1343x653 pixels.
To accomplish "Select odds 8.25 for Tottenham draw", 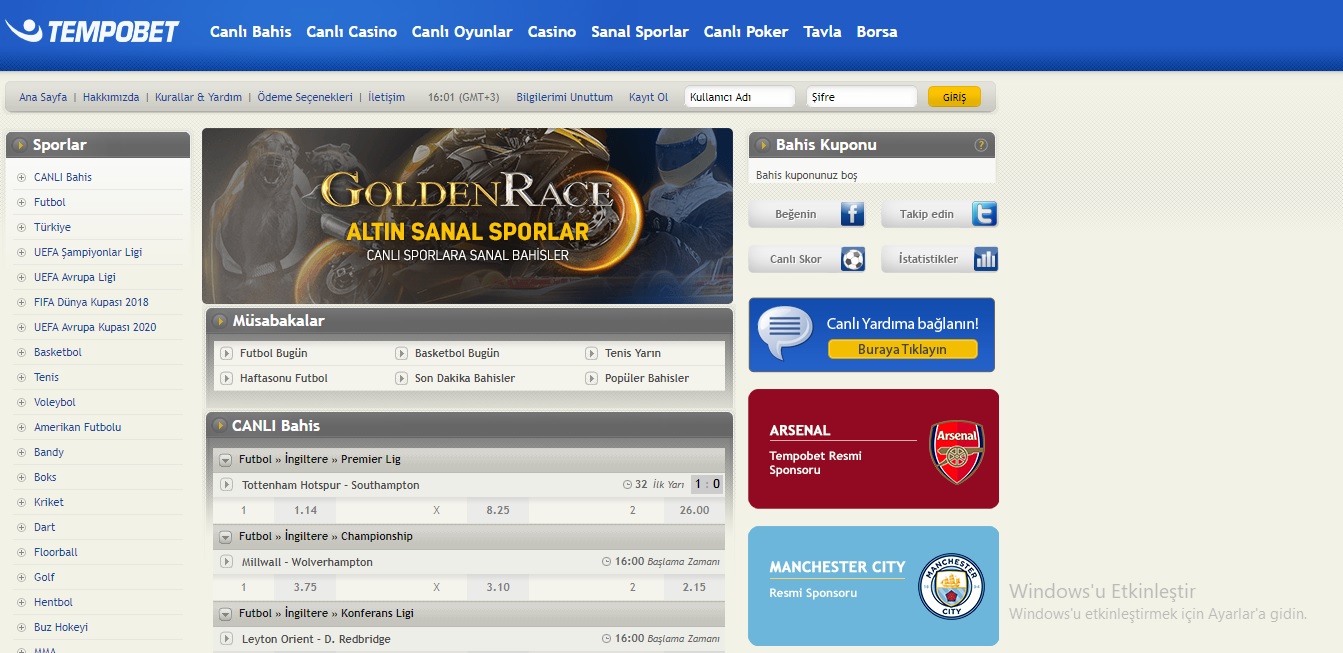I will tap(497, 510).
